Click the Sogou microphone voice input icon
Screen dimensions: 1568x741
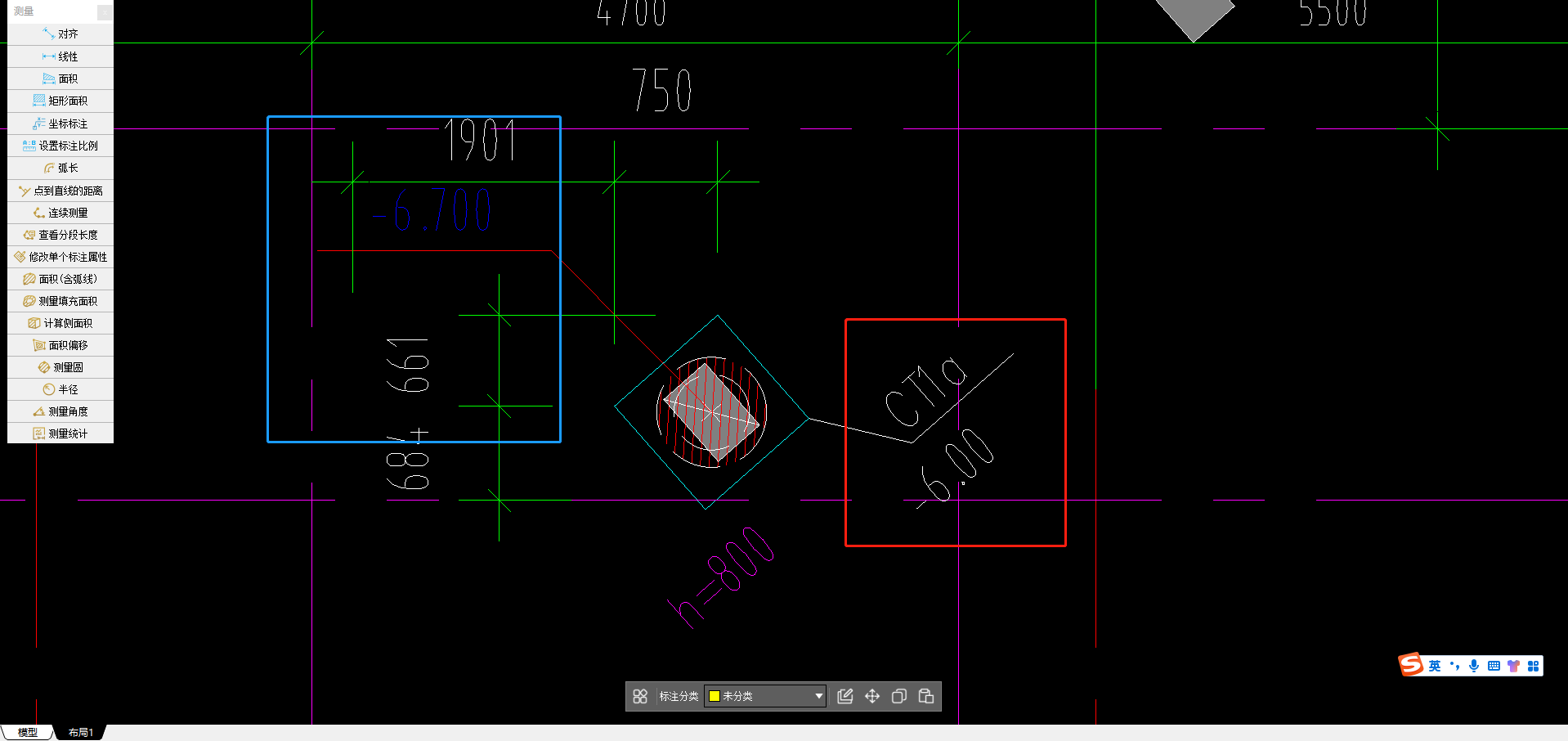[1474, 666]
